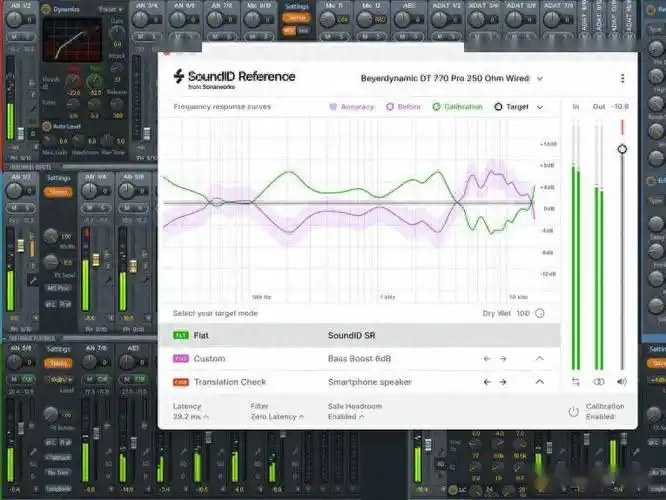Toggle the Target curve display
Image resolution: width=666 pixels, height=500 pixels.
[511, 107]
